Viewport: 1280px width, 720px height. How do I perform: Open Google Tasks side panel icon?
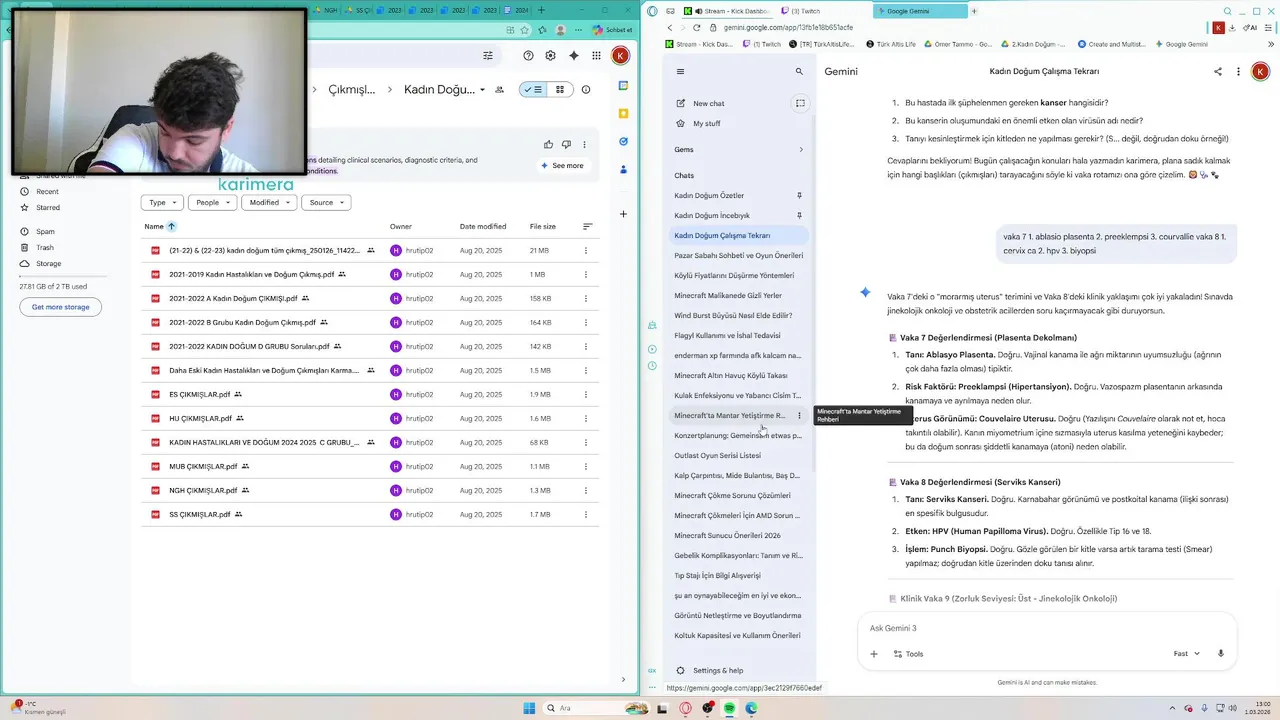click(623, 142)
